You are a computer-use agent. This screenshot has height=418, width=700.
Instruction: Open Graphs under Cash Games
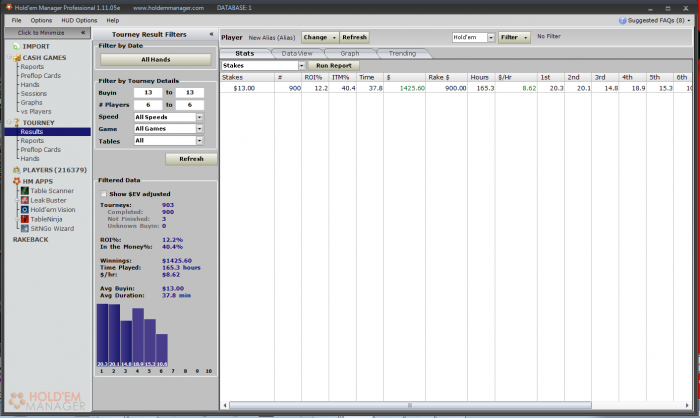31,102
